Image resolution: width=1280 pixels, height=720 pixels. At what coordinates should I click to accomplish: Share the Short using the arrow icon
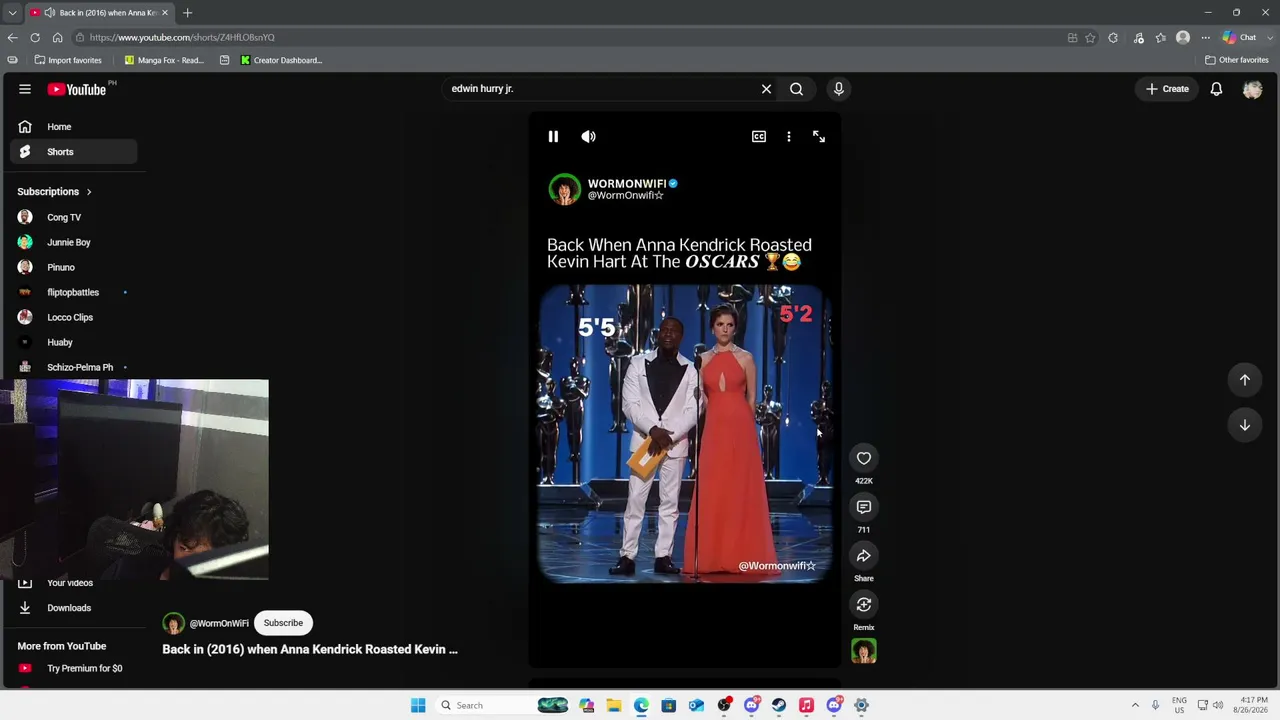864,556
